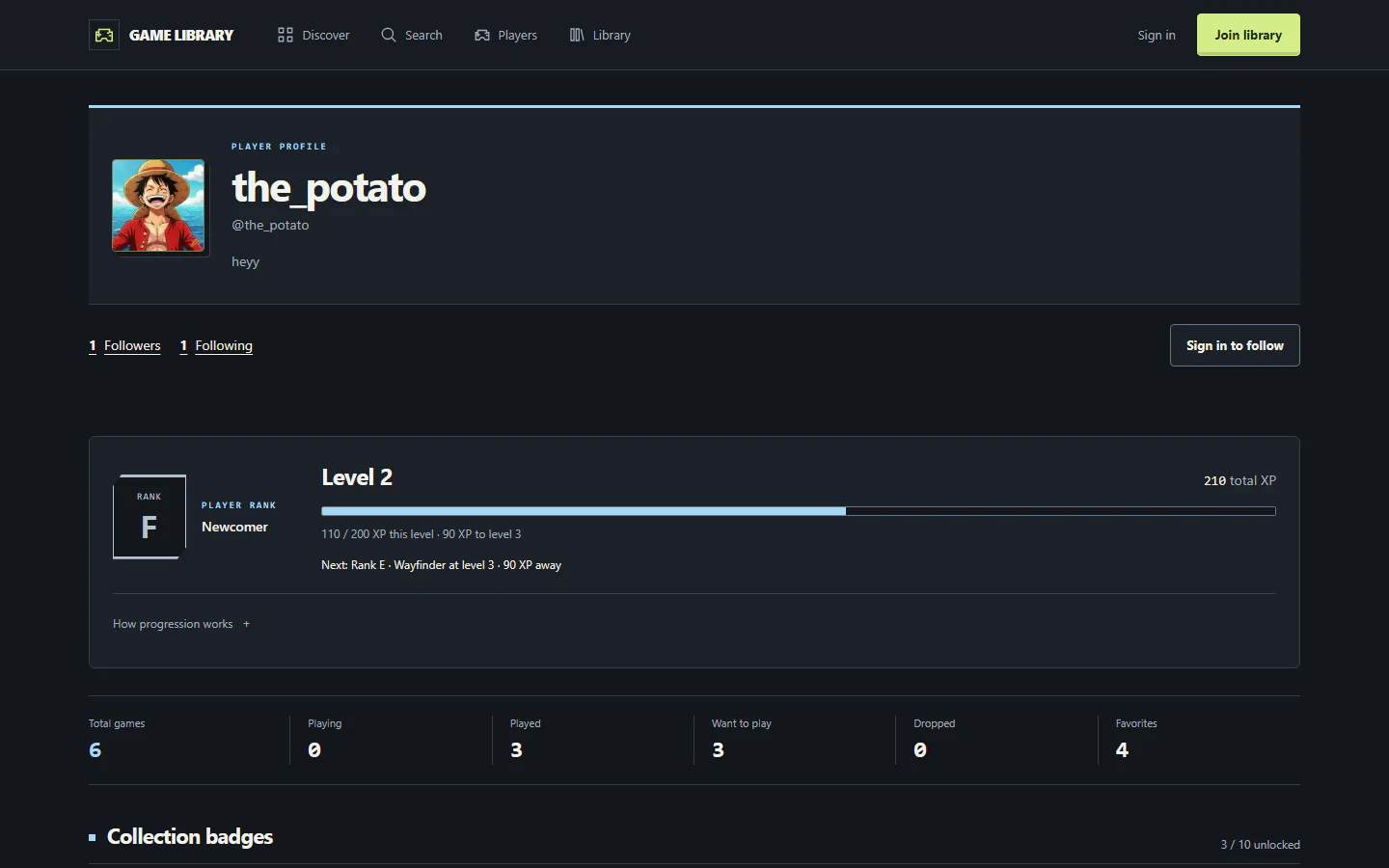The image size is (1389, 868).
Task: Click the Level 2 XP progress bar
Action: pos(799,511)
